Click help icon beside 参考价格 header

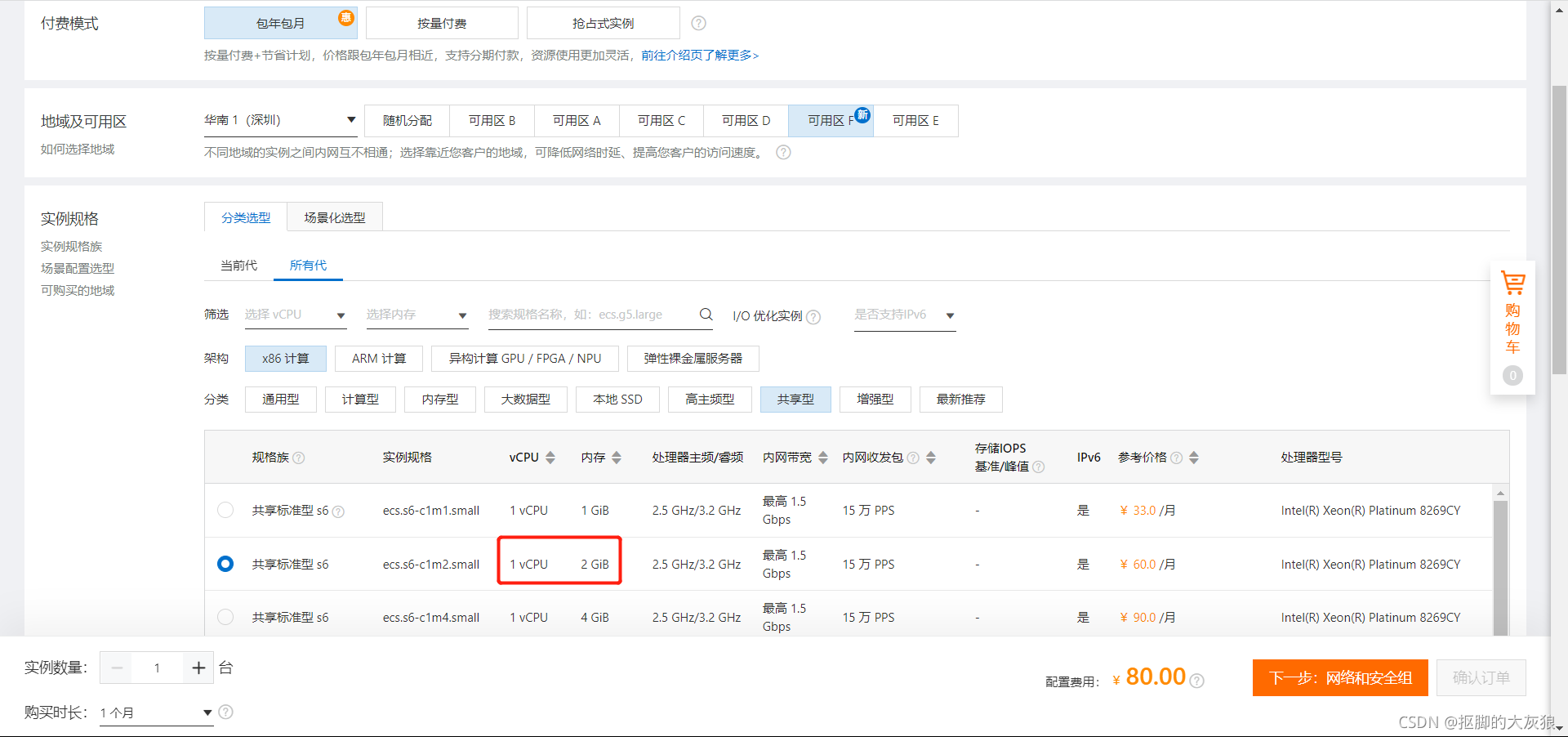click(x=1177, y=458)
